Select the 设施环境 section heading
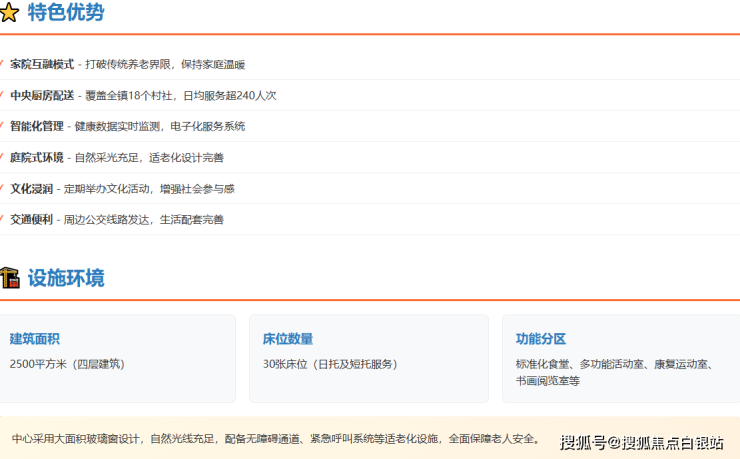 pos(66,278)
